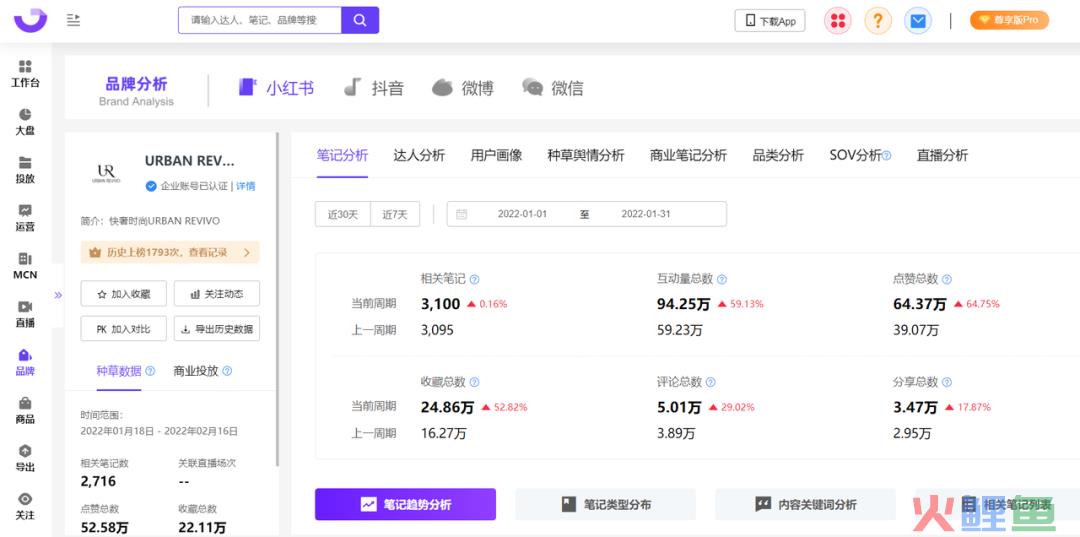
Task: Open the red four-dot apps icon
Action: pyautogui.click(x=838, y=21)
